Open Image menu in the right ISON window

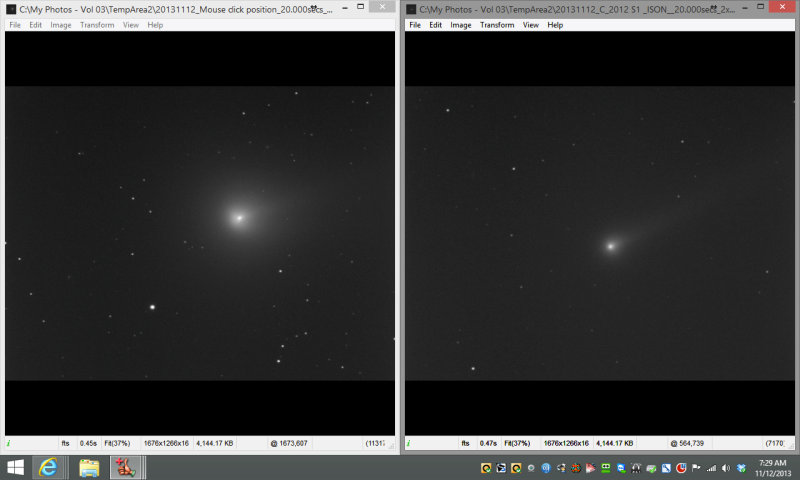pos(461,25)
